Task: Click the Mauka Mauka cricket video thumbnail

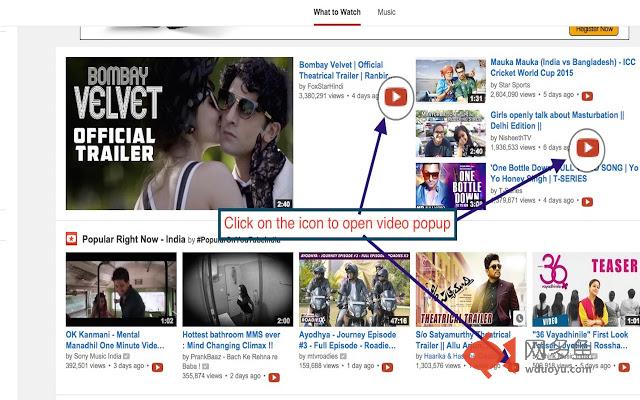Action: [x=451, y=81]
